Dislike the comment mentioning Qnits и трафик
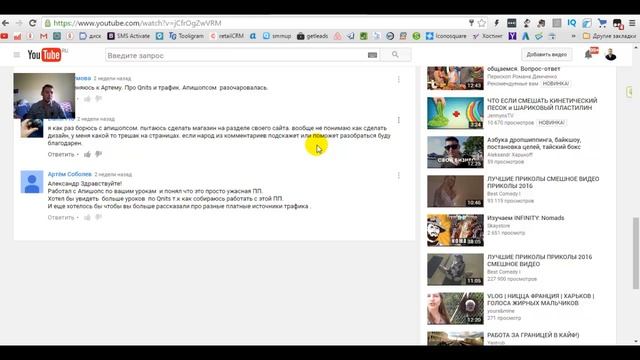This screenshot has width=640, height=360. [99, 99]
